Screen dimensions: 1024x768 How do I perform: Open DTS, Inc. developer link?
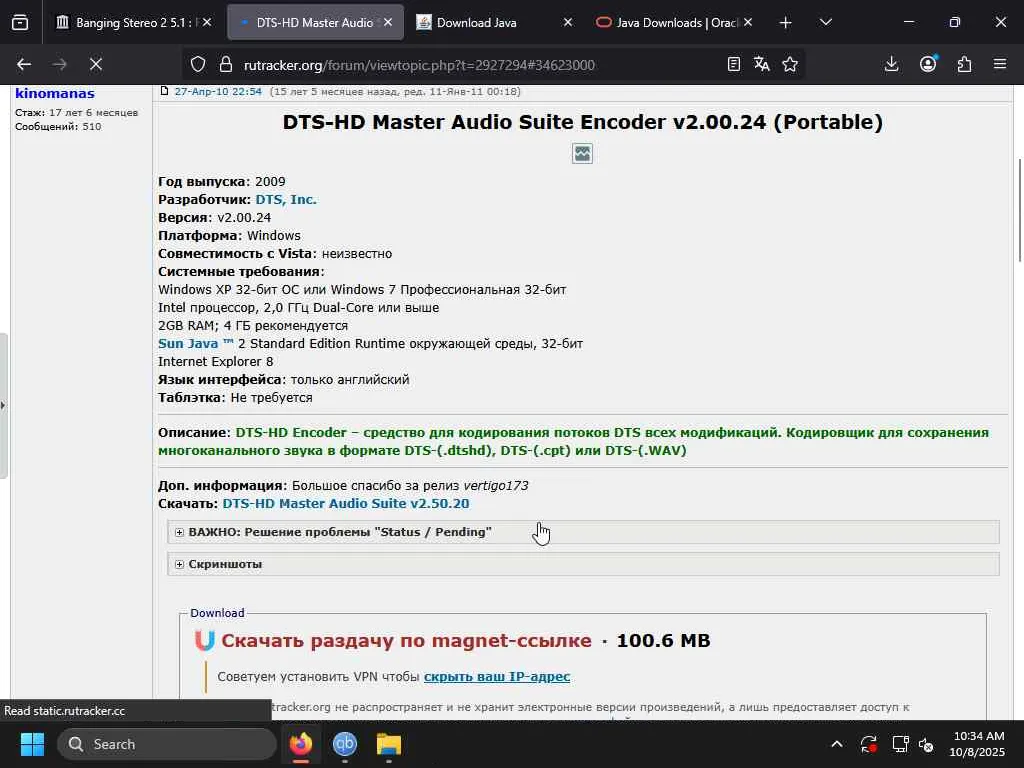pos(286,200)
